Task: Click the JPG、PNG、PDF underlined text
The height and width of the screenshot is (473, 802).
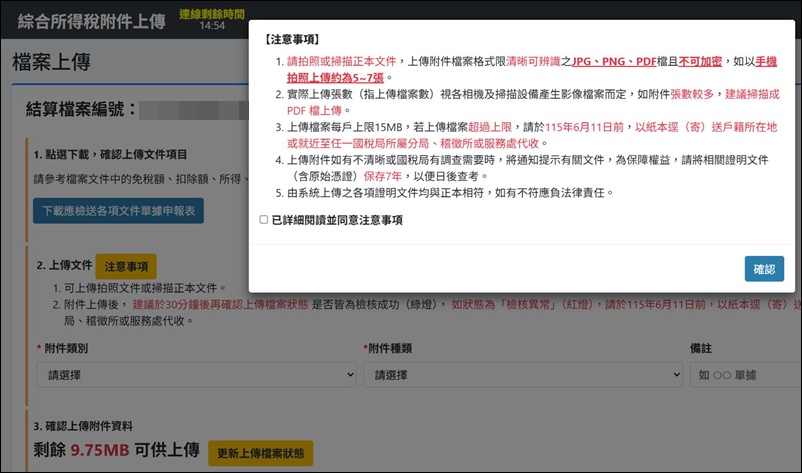Action: tap(614, 62)
